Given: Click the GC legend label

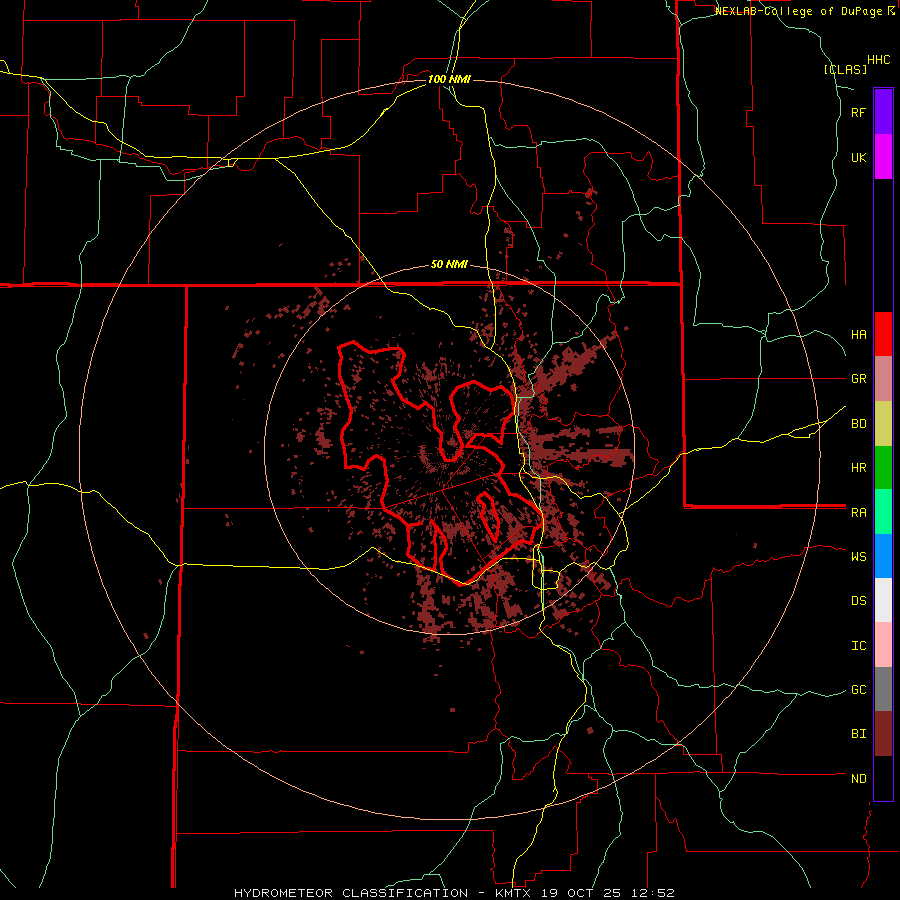Looking at the screenshot, I should click(859, 690).
